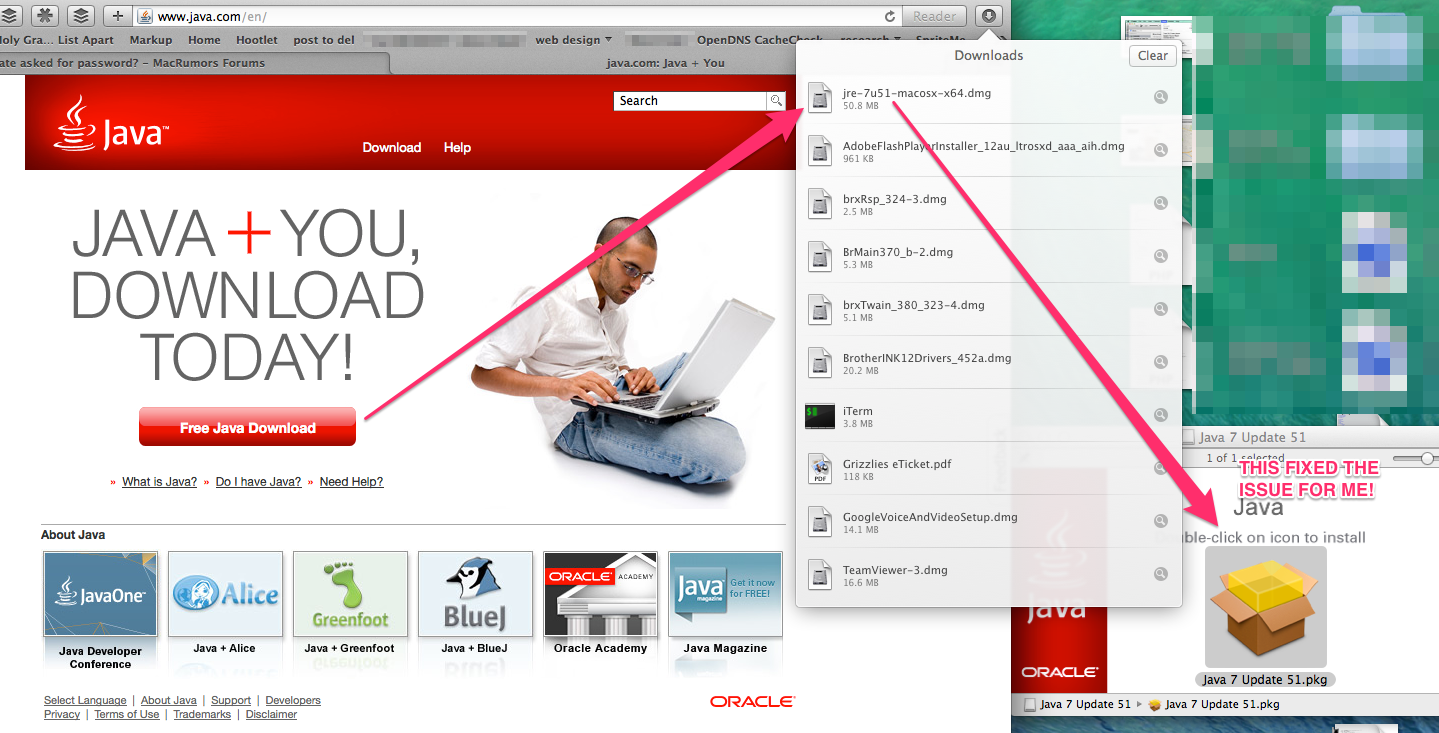Viewport: 1439px width, 733px height.
Task: Open the Need Help? link
Action: click(352, 482)
